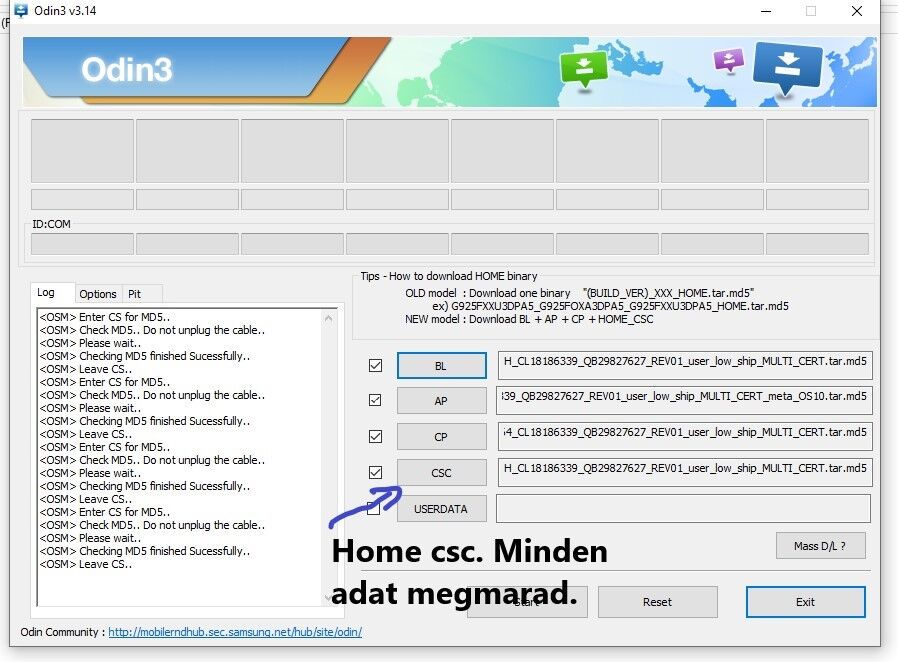Click the purple download icon in the banner
The width and height of the screenshot is (898, 662).
(728, 60)
